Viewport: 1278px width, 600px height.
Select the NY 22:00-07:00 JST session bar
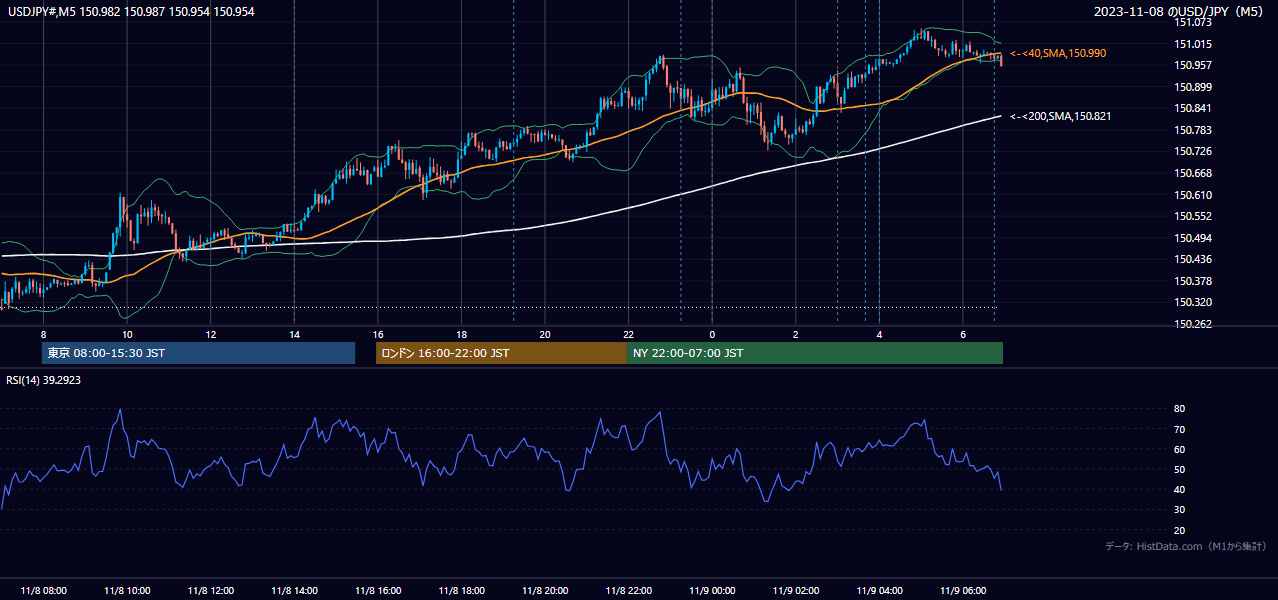click(x=815, y=353)
